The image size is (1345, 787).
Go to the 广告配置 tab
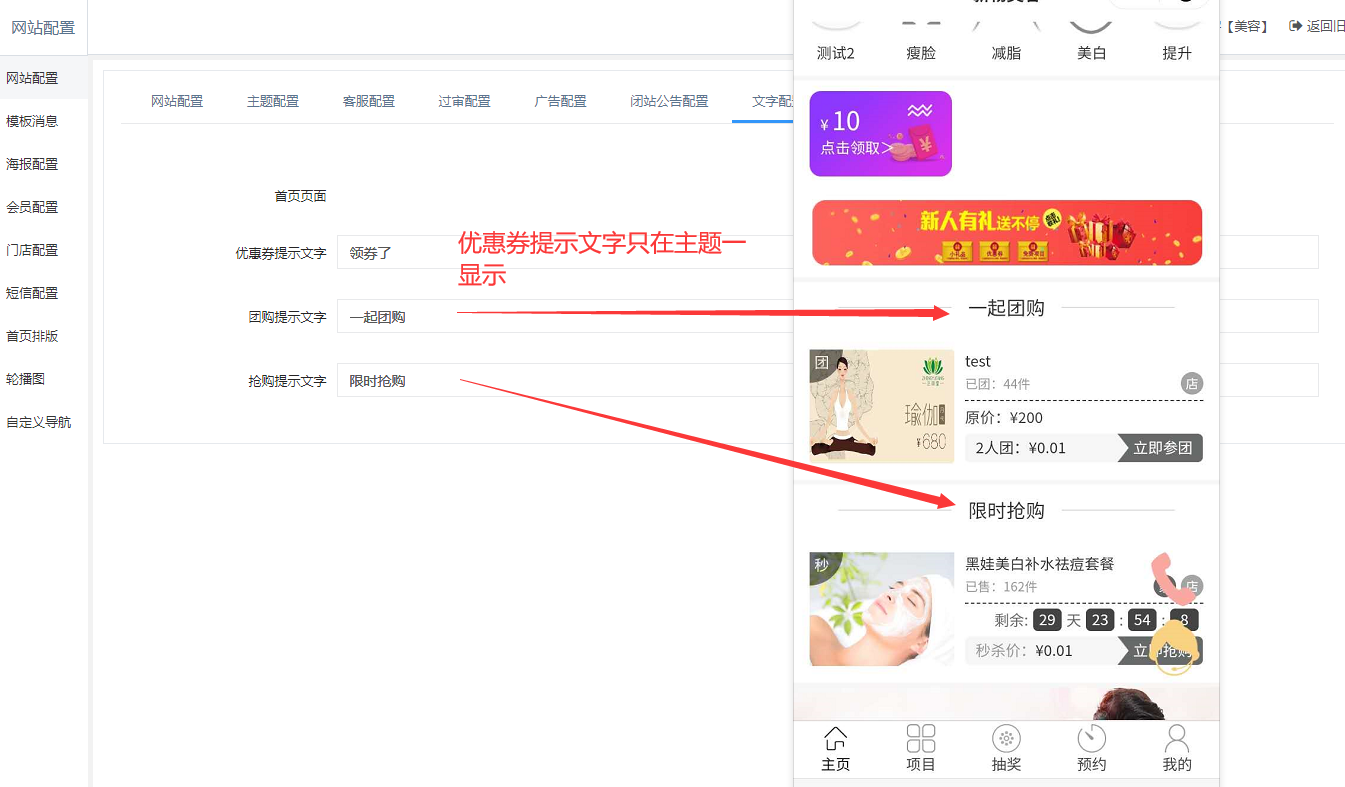560,101
